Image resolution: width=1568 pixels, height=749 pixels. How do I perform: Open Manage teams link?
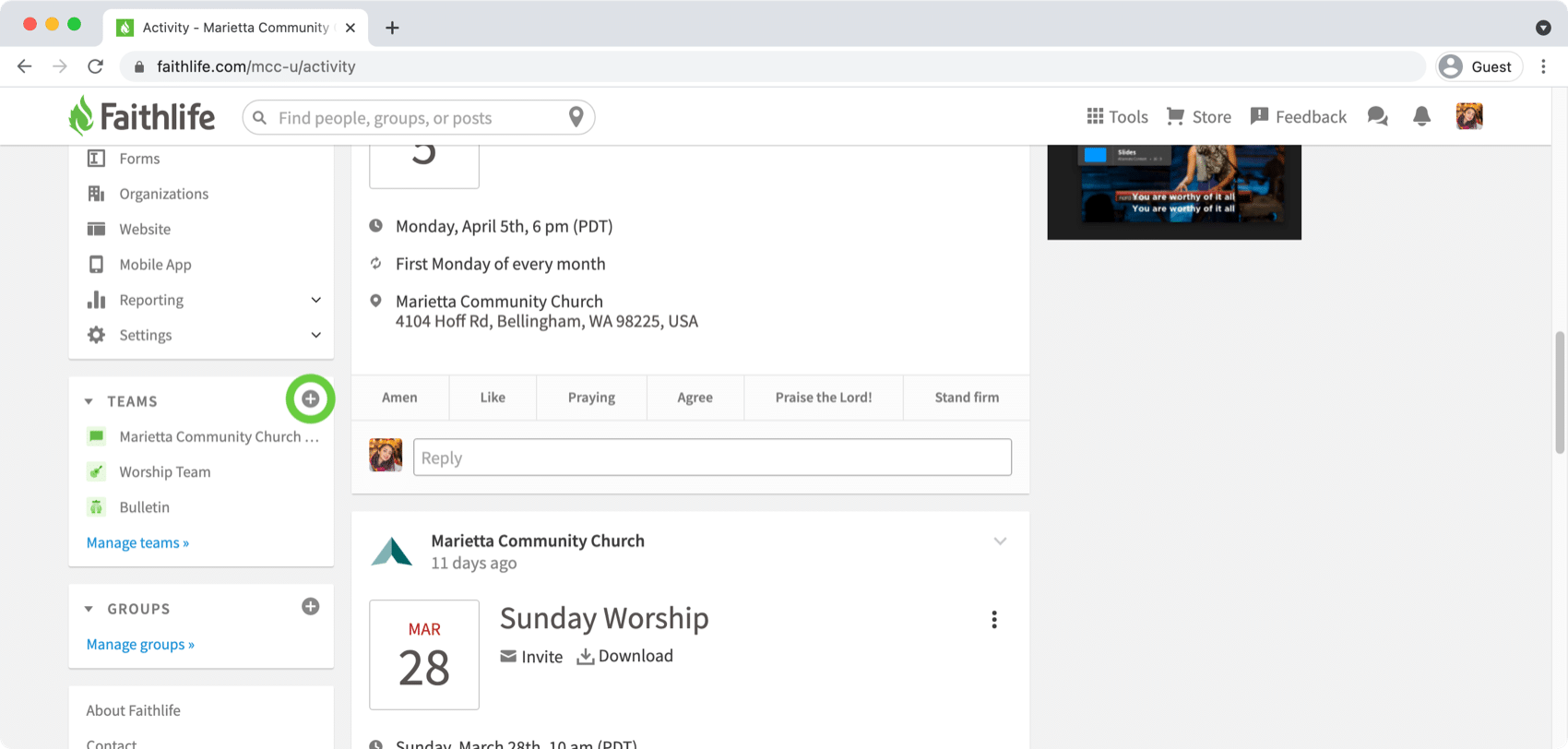pos(137,542)
